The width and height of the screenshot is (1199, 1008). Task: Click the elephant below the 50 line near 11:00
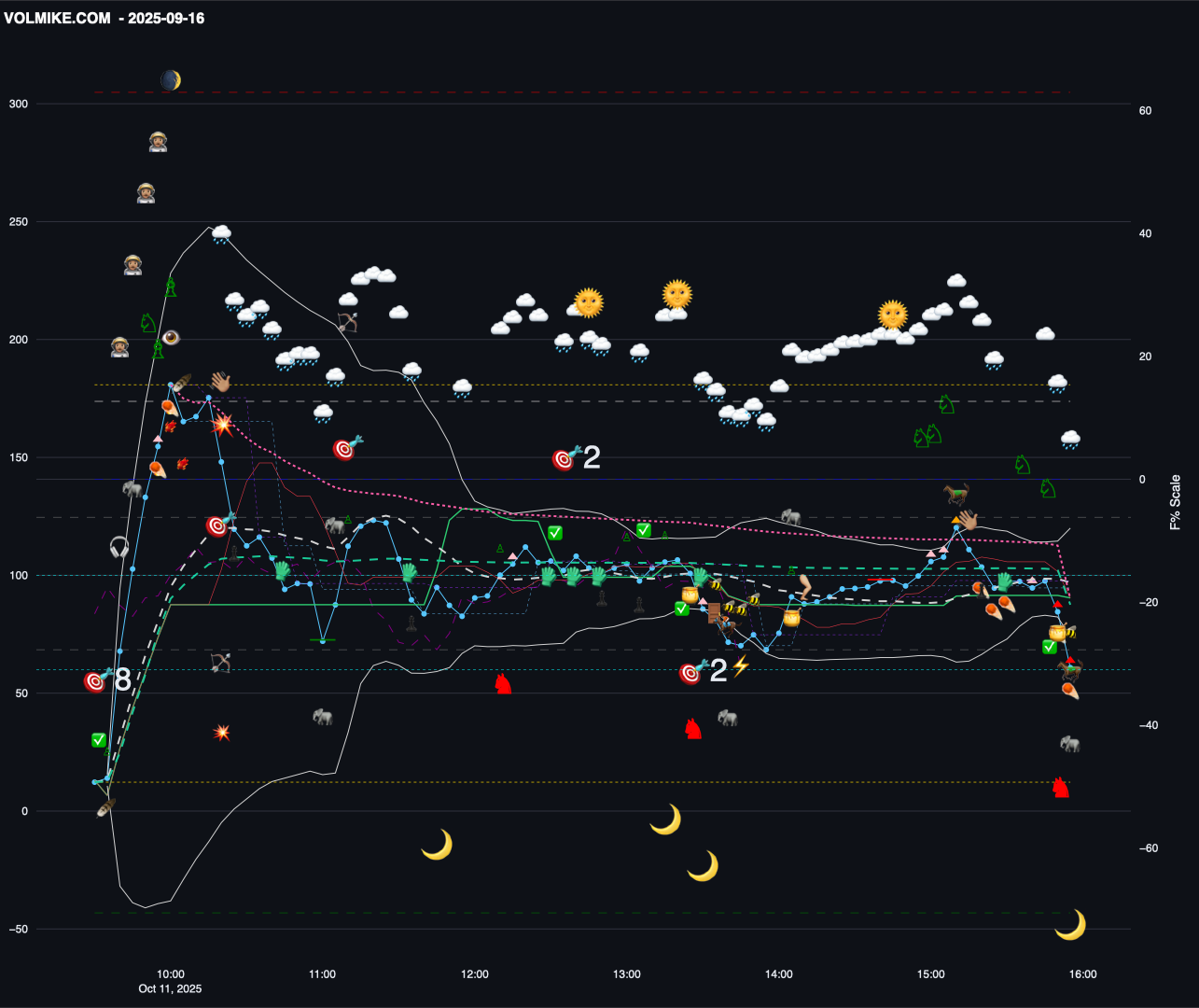[x=323, y=717]
